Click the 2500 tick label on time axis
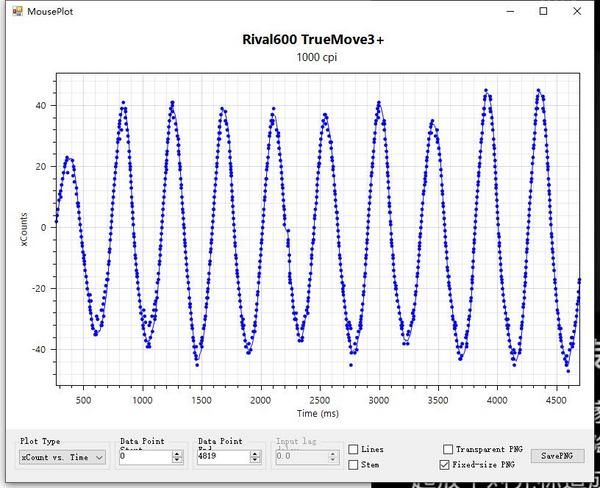This screenshot has height=488, width=600. click(x=320, y=400)
